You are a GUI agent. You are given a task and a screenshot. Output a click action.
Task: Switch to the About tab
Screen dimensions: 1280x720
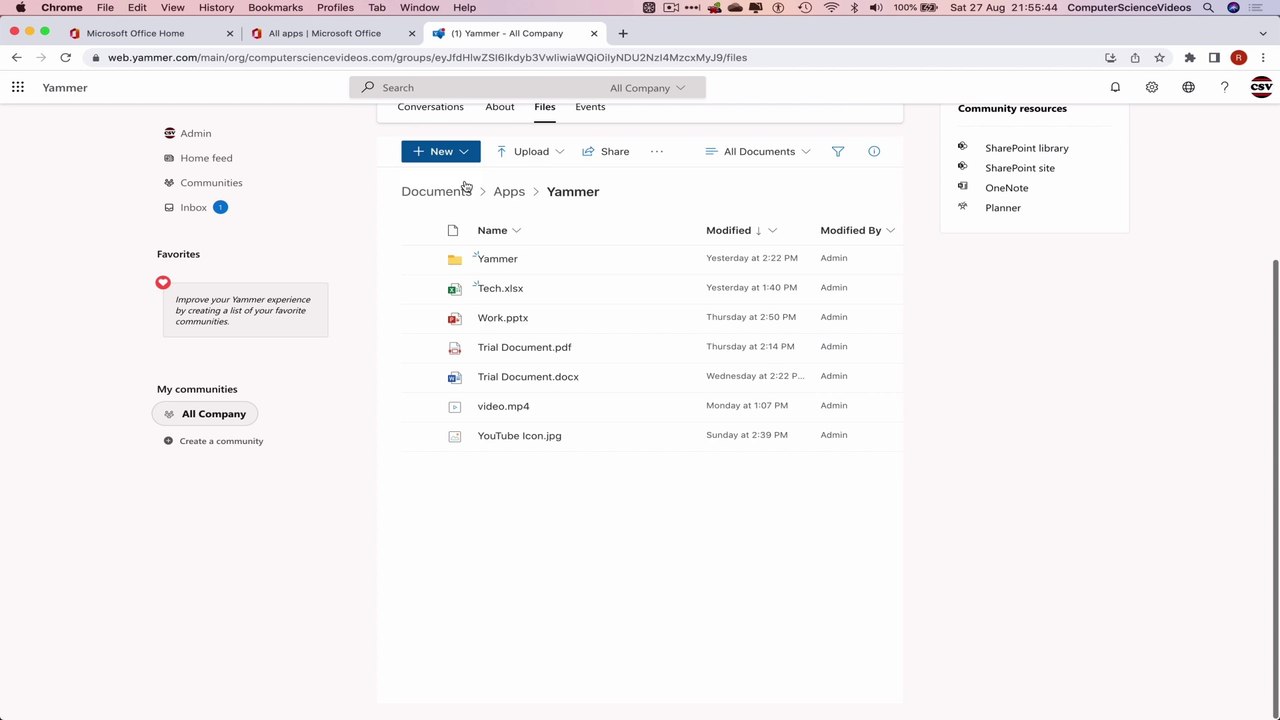point(500,107)
